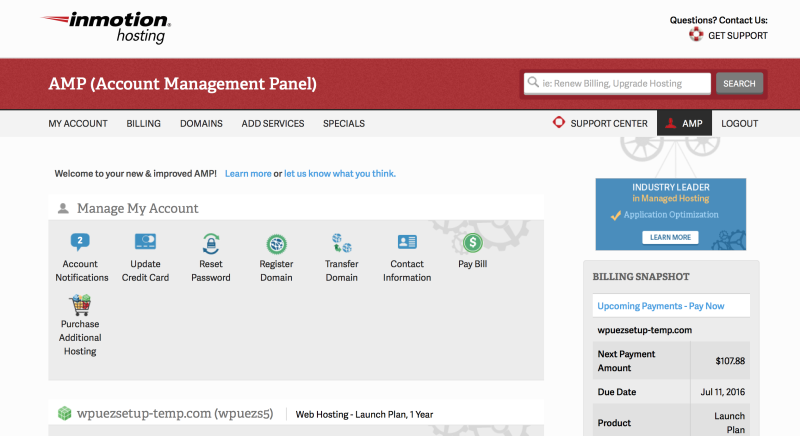This screenshot has height=436, width=800.
Task: Click the magnifier icon in search box
Action: pyautogui.click(x=533, y=82)
